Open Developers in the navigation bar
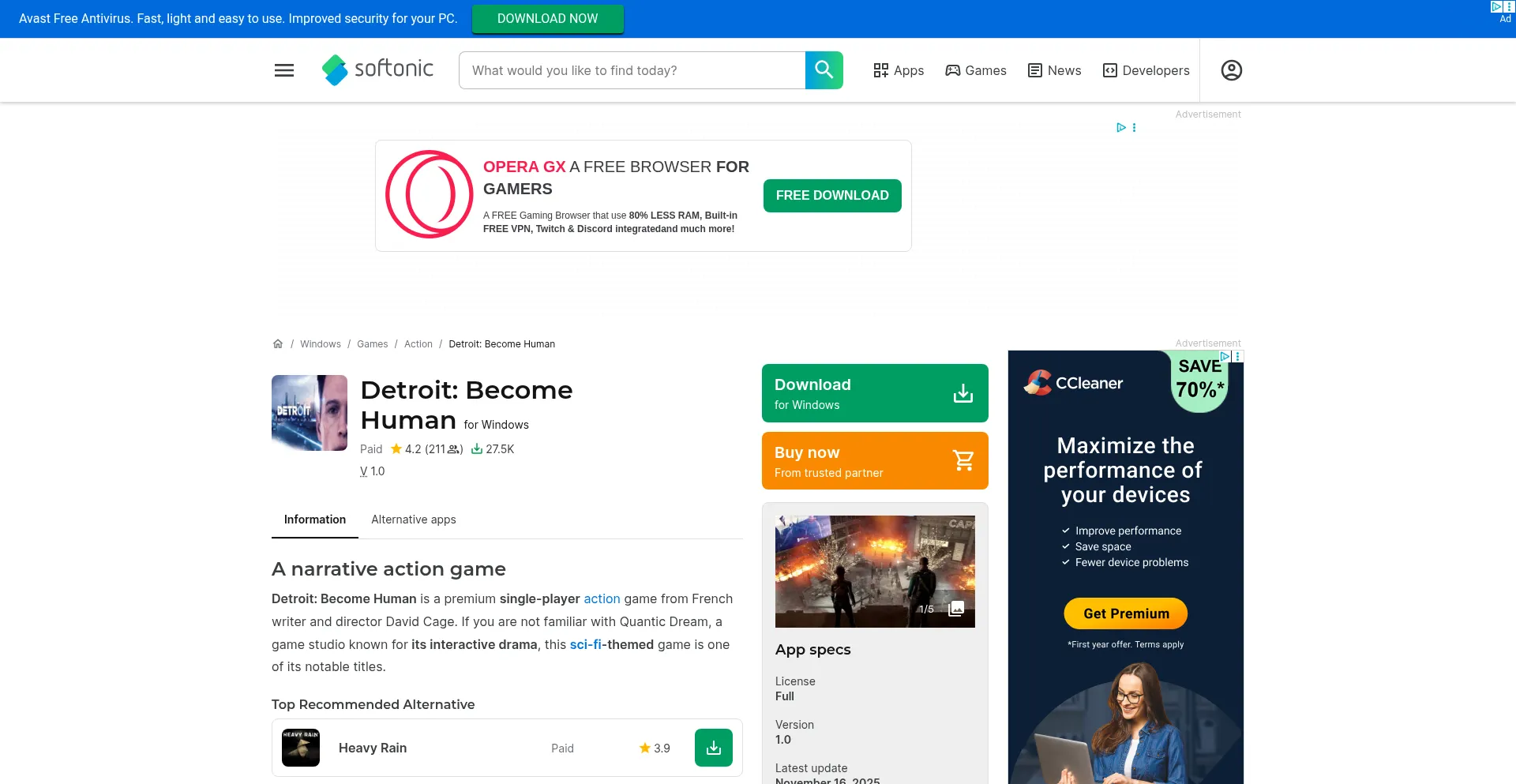Viewport: 1516px width, 784px height. (x=1146, y=70)
